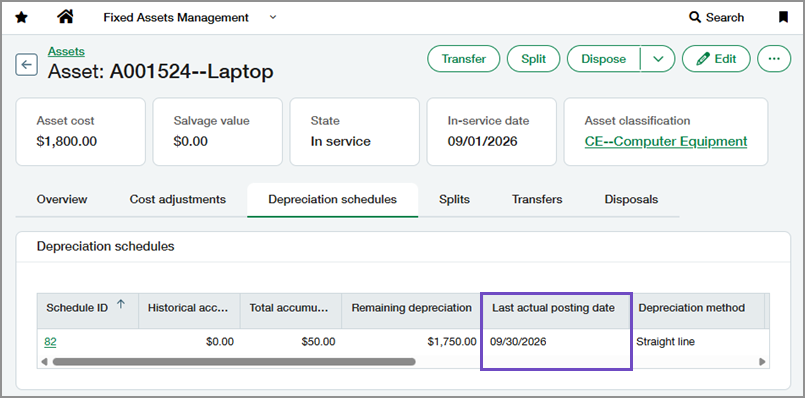Click the back arrow beside Asset title

tap(26, 65)
